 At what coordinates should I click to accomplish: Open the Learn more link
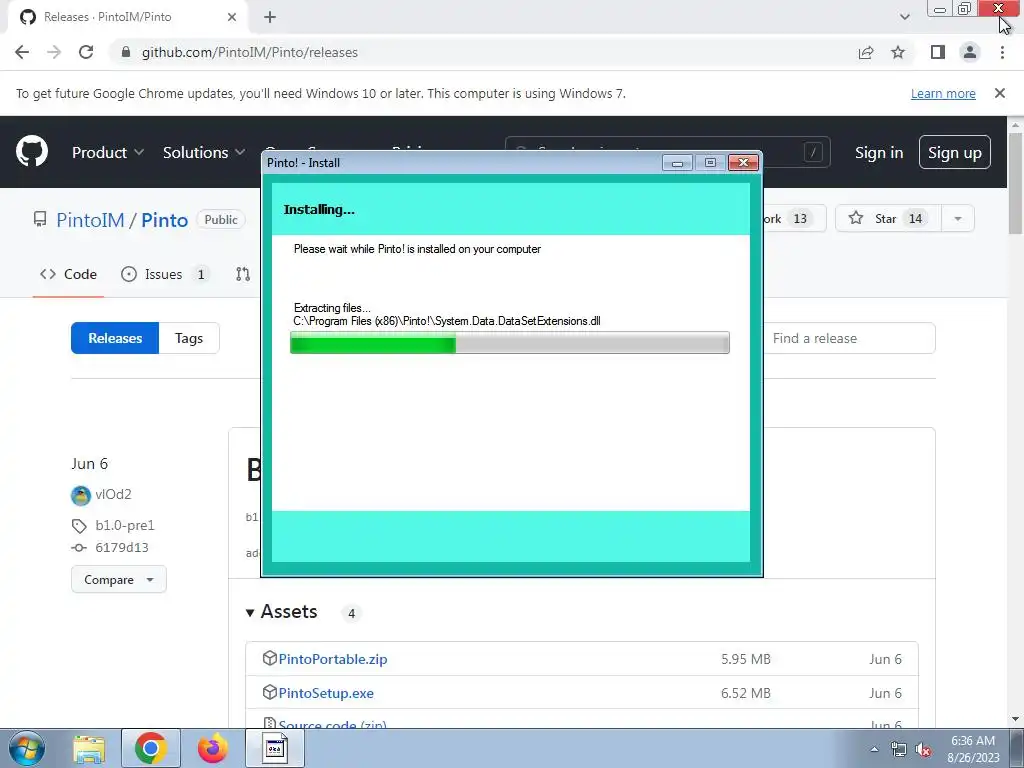pos(943,93)
